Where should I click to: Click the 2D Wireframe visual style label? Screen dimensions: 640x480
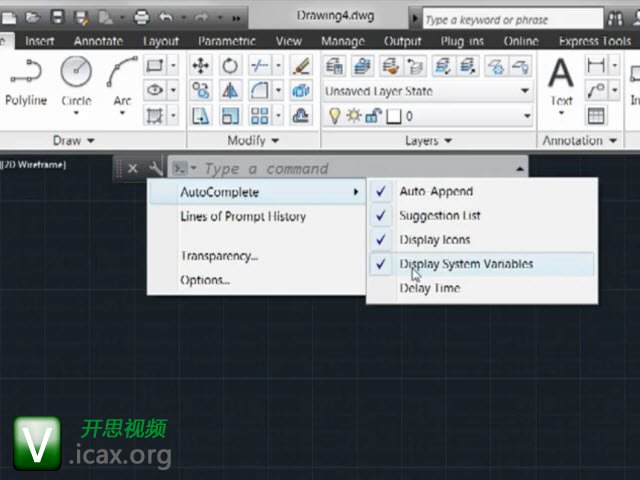(34, 165)
